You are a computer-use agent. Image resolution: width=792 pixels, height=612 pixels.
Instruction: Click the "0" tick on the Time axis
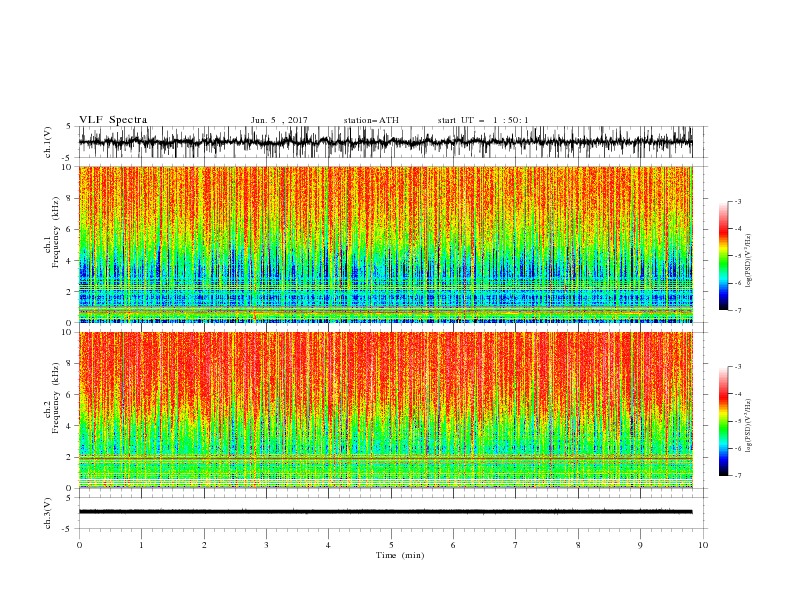[79, 545]
